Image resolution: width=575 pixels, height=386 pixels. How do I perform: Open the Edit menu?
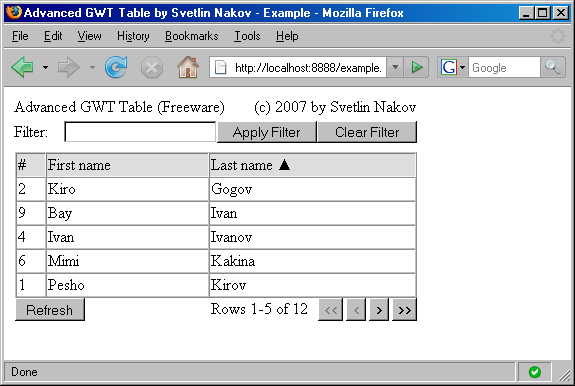click(53, 36)
